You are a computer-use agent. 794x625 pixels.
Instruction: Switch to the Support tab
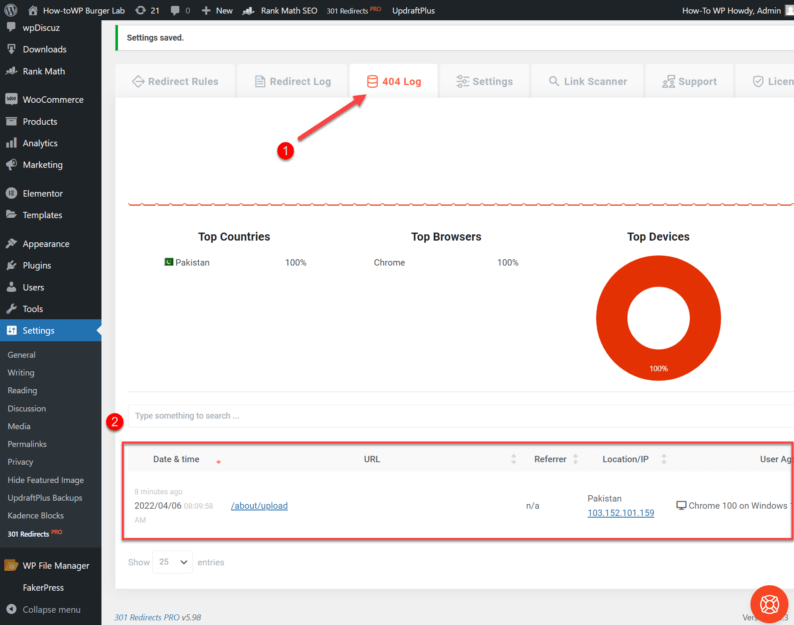point(689,81)
